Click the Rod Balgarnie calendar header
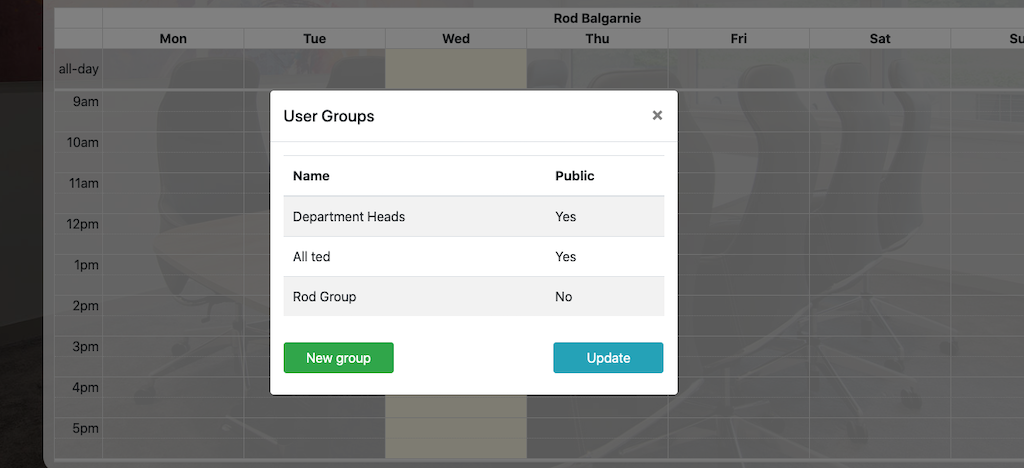1024x468 pixels. [597, 18]
